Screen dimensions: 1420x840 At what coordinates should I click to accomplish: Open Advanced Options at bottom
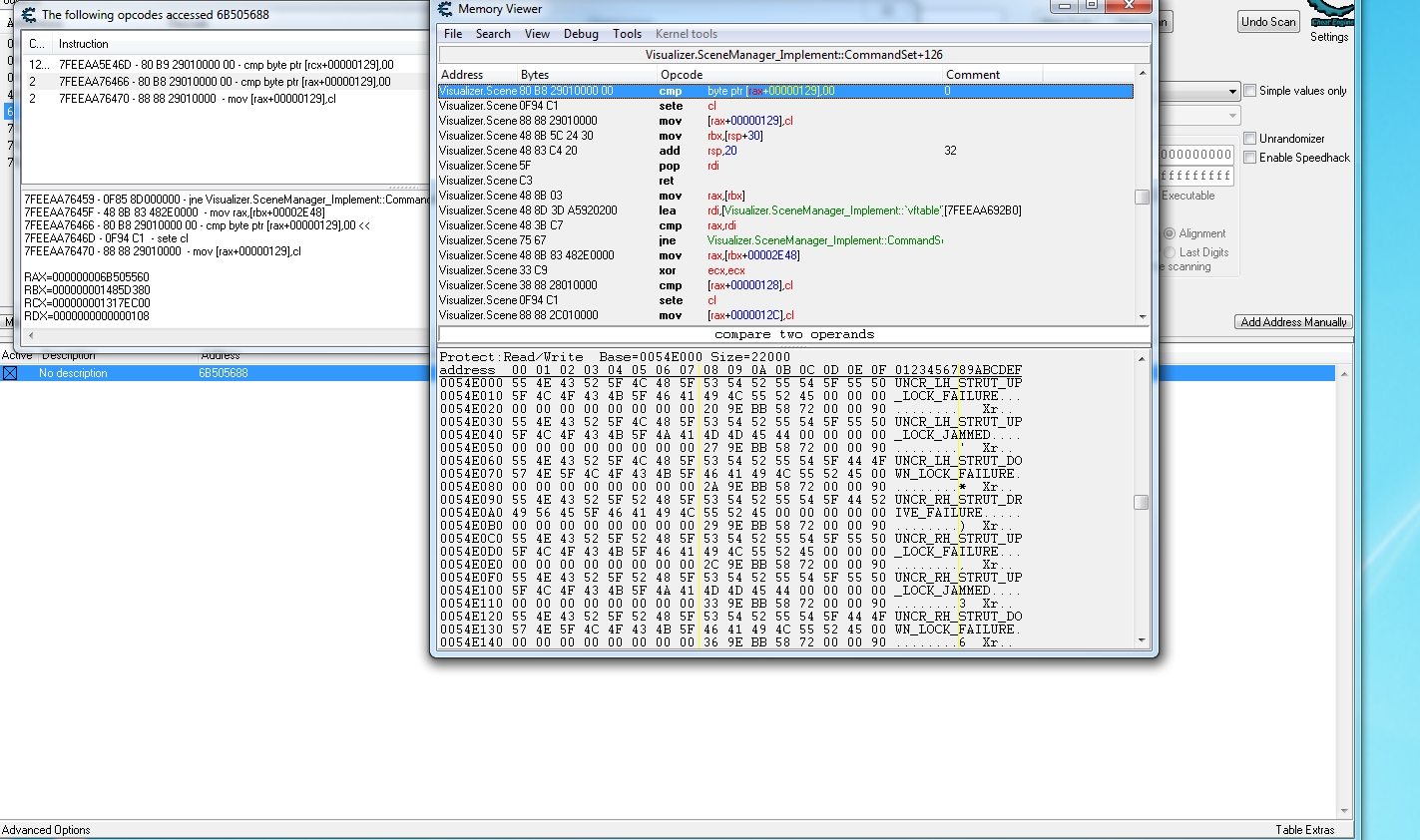[x=46, y=830]
